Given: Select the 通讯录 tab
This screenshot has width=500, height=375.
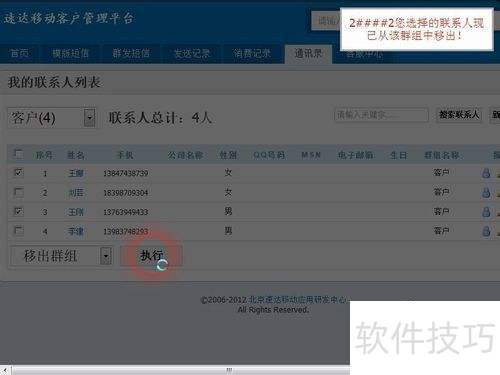Looking at the screenshot, I should coord(308,53).
